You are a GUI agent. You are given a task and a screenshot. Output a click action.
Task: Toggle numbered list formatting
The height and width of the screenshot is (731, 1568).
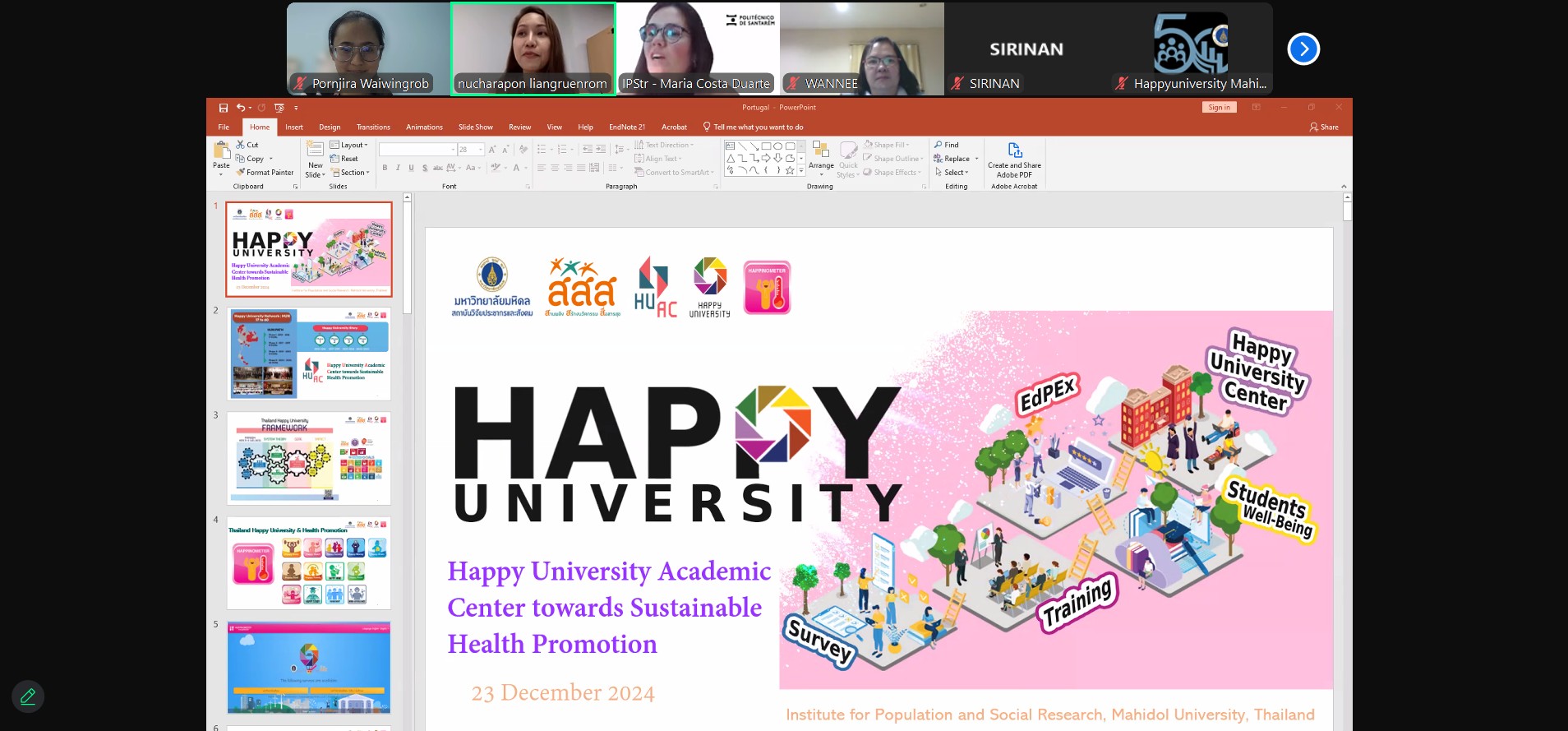[x=564, y=150]
